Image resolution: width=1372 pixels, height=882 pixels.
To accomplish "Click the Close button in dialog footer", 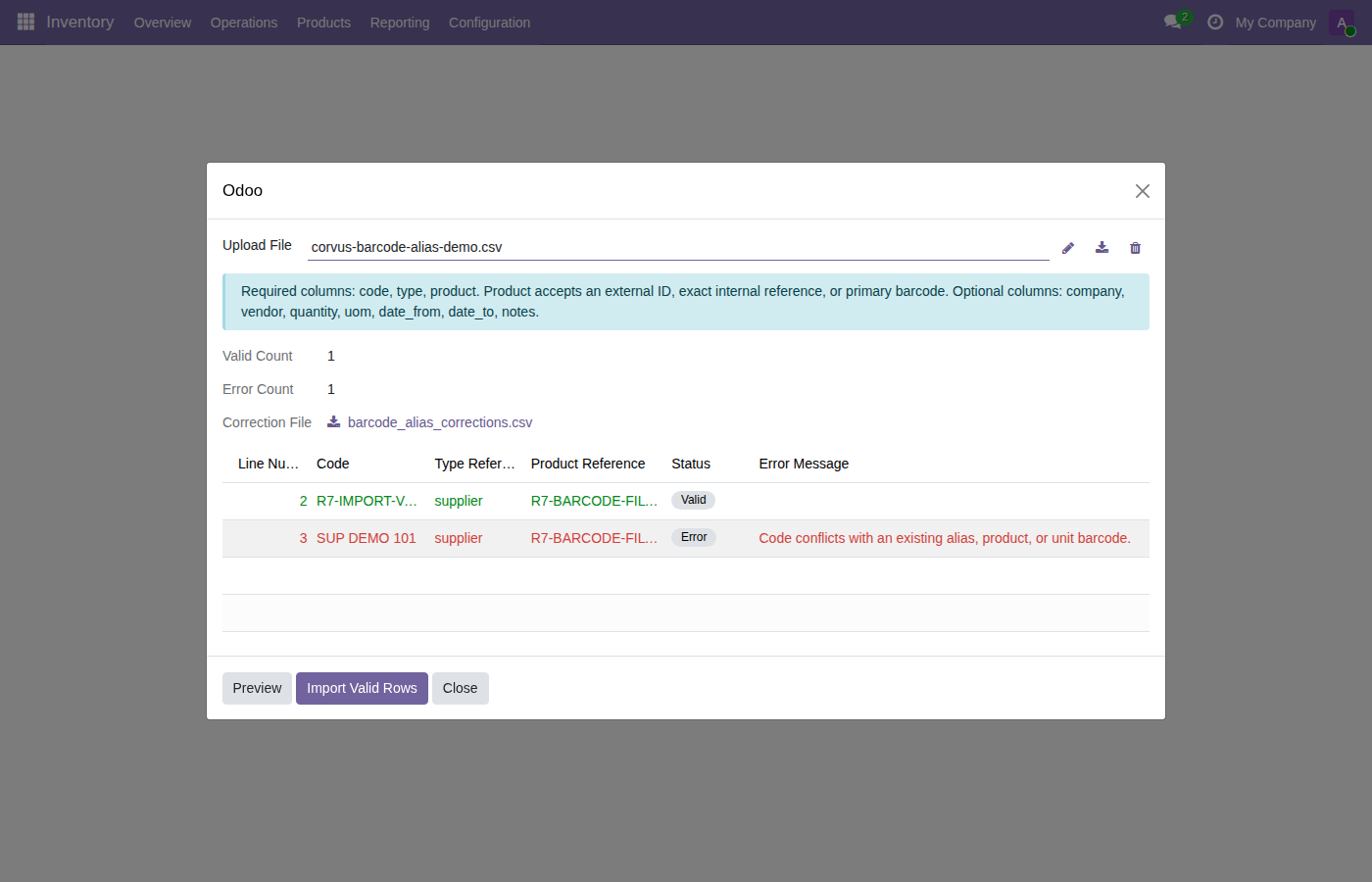I will click(460, 688).
